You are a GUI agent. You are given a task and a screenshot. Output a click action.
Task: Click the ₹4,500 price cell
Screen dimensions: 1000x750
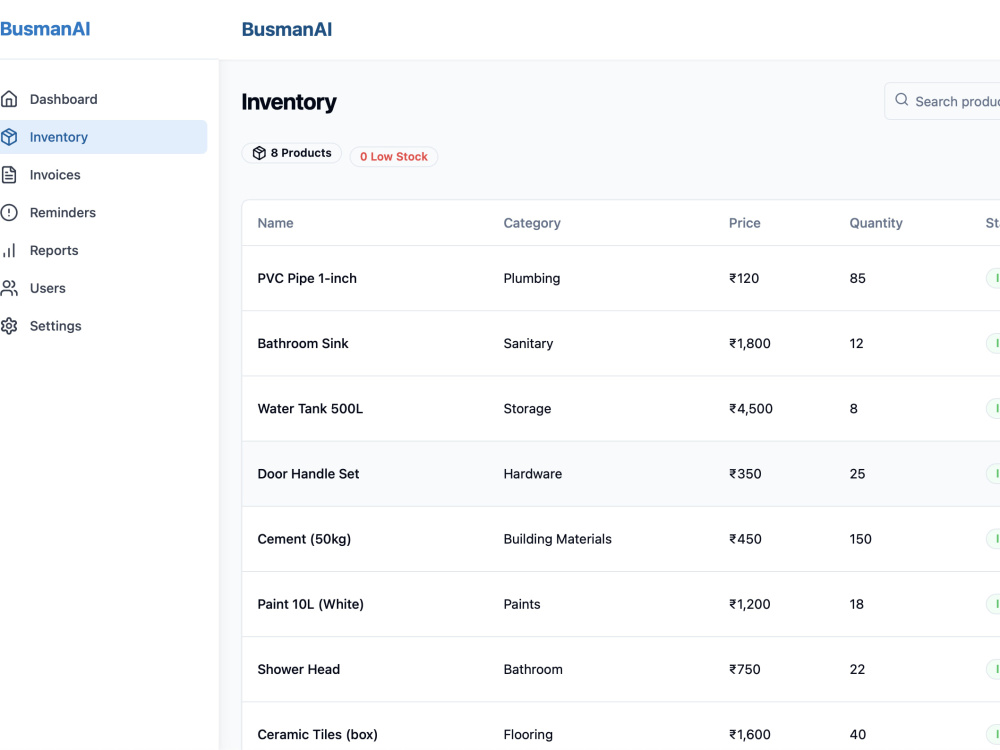tap(751, 409)
